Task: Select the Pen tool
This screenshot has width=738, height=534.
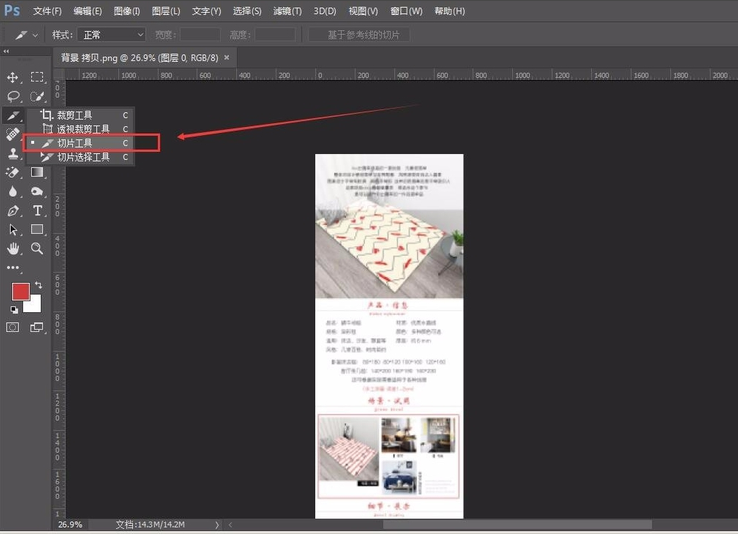Action: (x=14, y=211)
